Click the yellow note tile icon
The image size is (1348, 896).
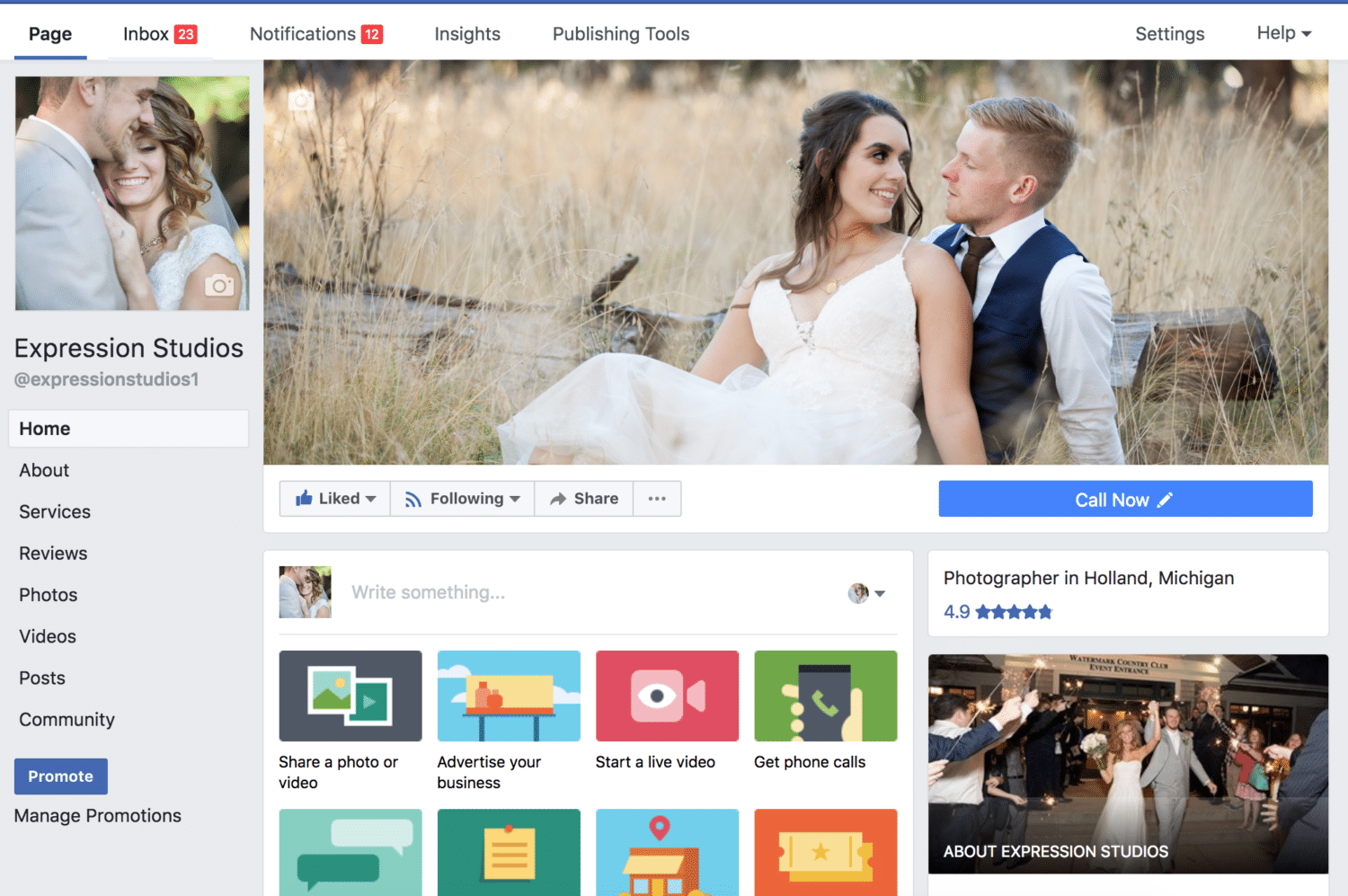509,852
